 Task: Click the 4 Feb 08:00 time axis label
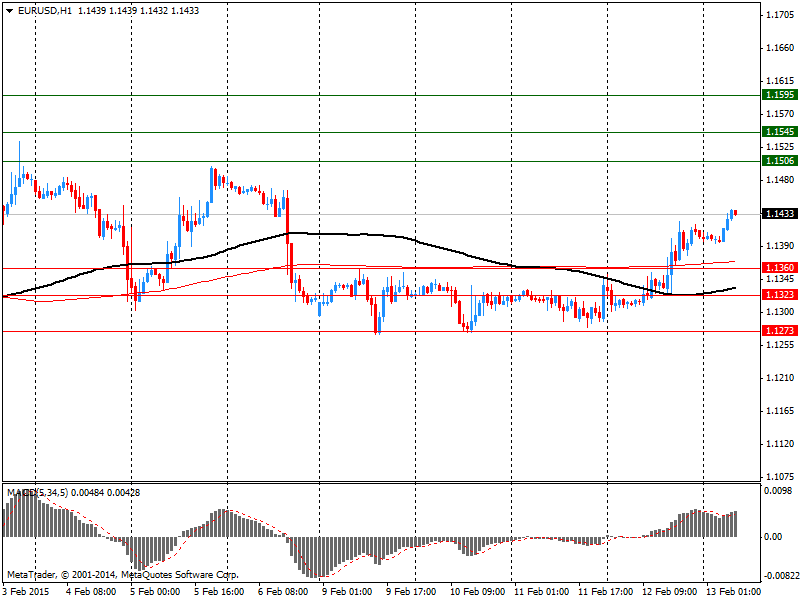pos(91,591)
